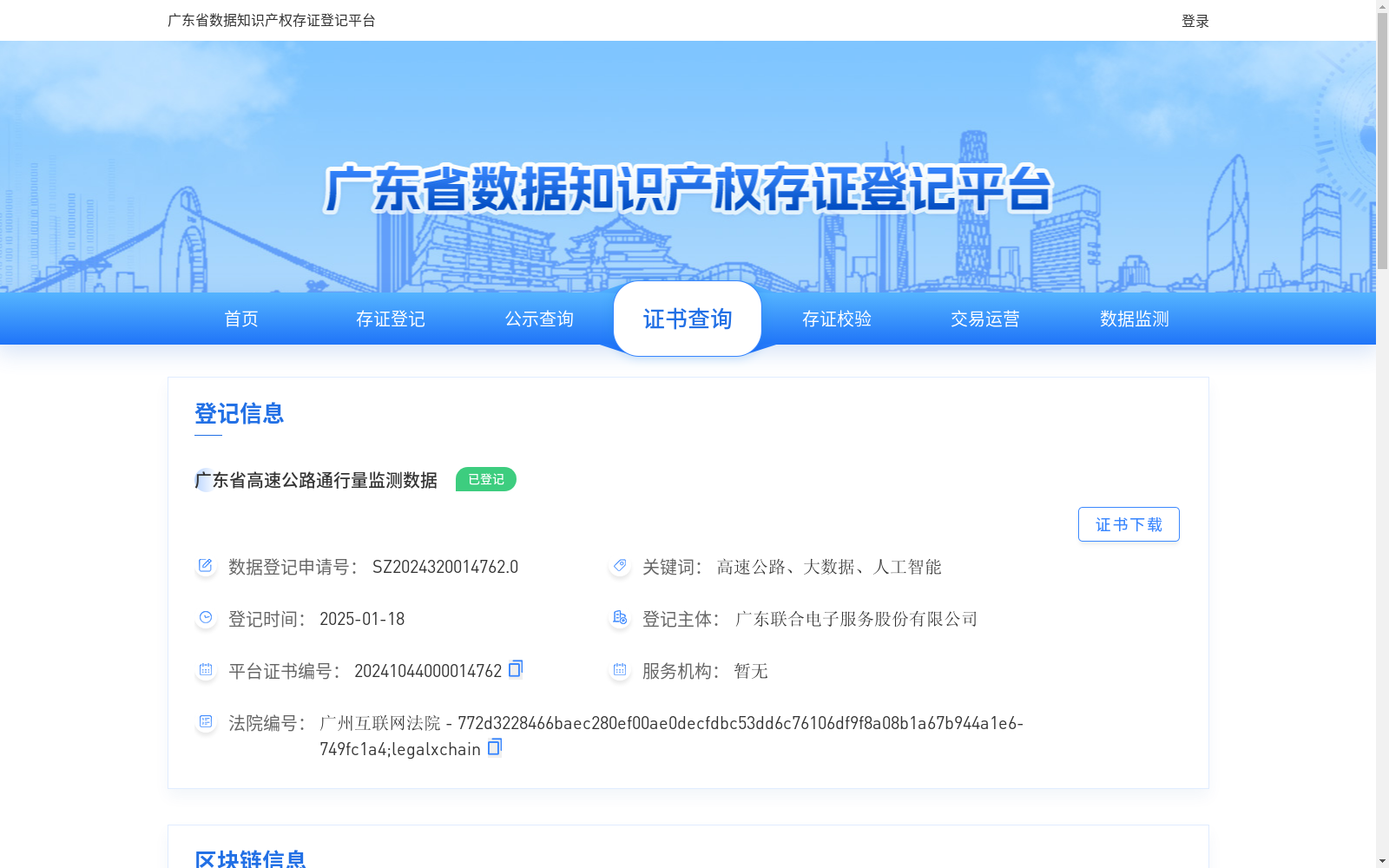Copy the legalxchain court record number

pos(494,747)
